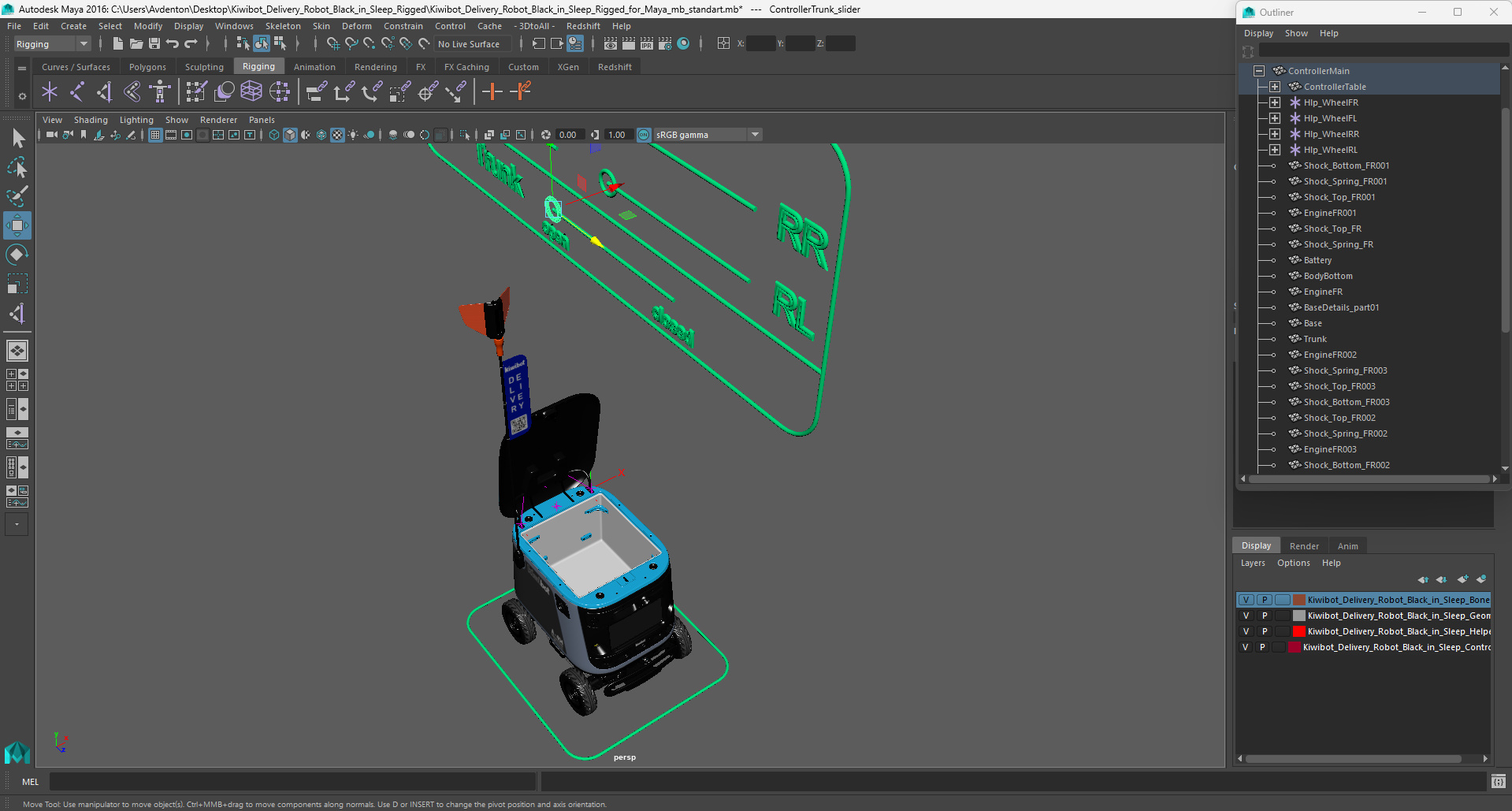Select the Create Joint tool on shelf
The height and width of the screenshot is (811, 1512).
(77, 92)
